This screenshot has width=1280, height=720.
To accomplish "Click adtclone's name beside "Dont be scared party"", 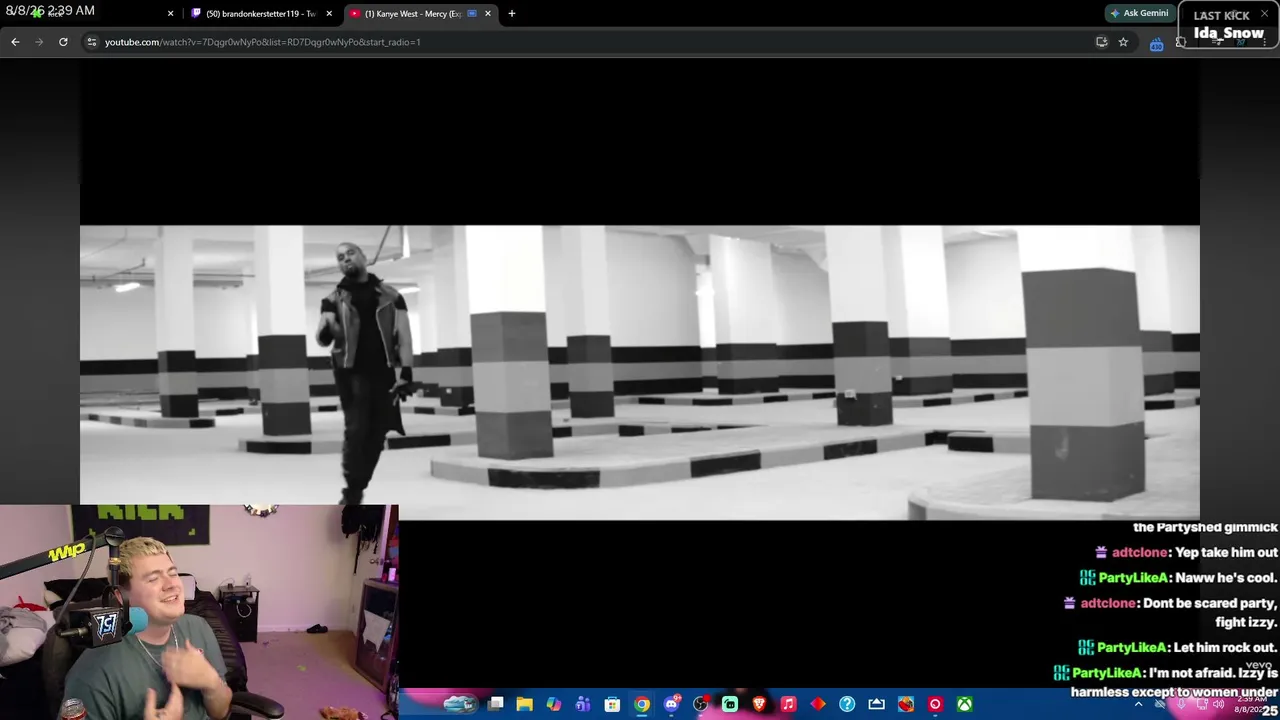I will click(1108, 603).
